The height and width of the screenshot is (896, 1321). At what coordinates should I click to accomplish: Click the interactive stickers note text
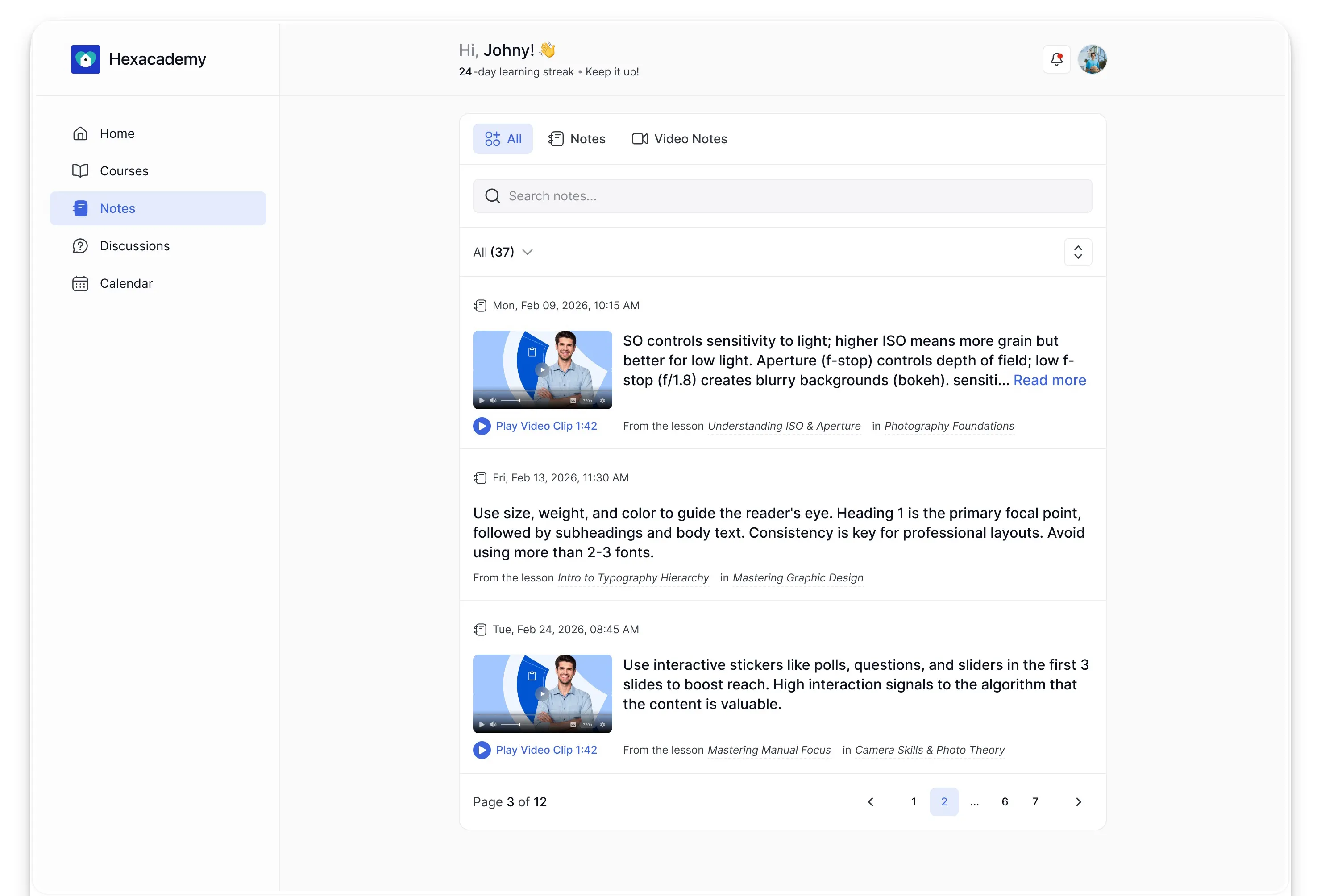point(856,684)
